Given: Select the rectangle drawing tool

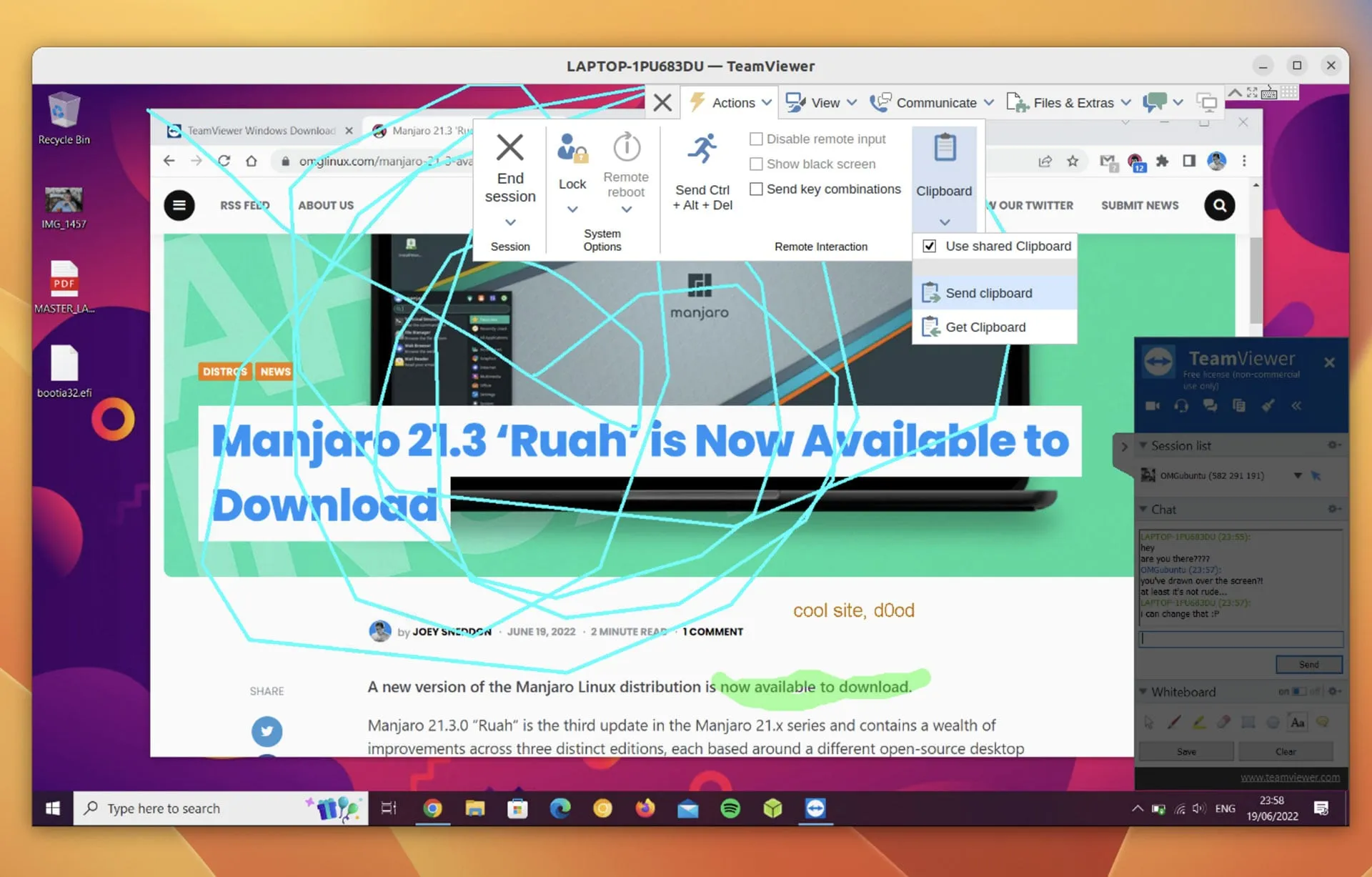Looking at the screenshot, I should (x=1248, y=723).
